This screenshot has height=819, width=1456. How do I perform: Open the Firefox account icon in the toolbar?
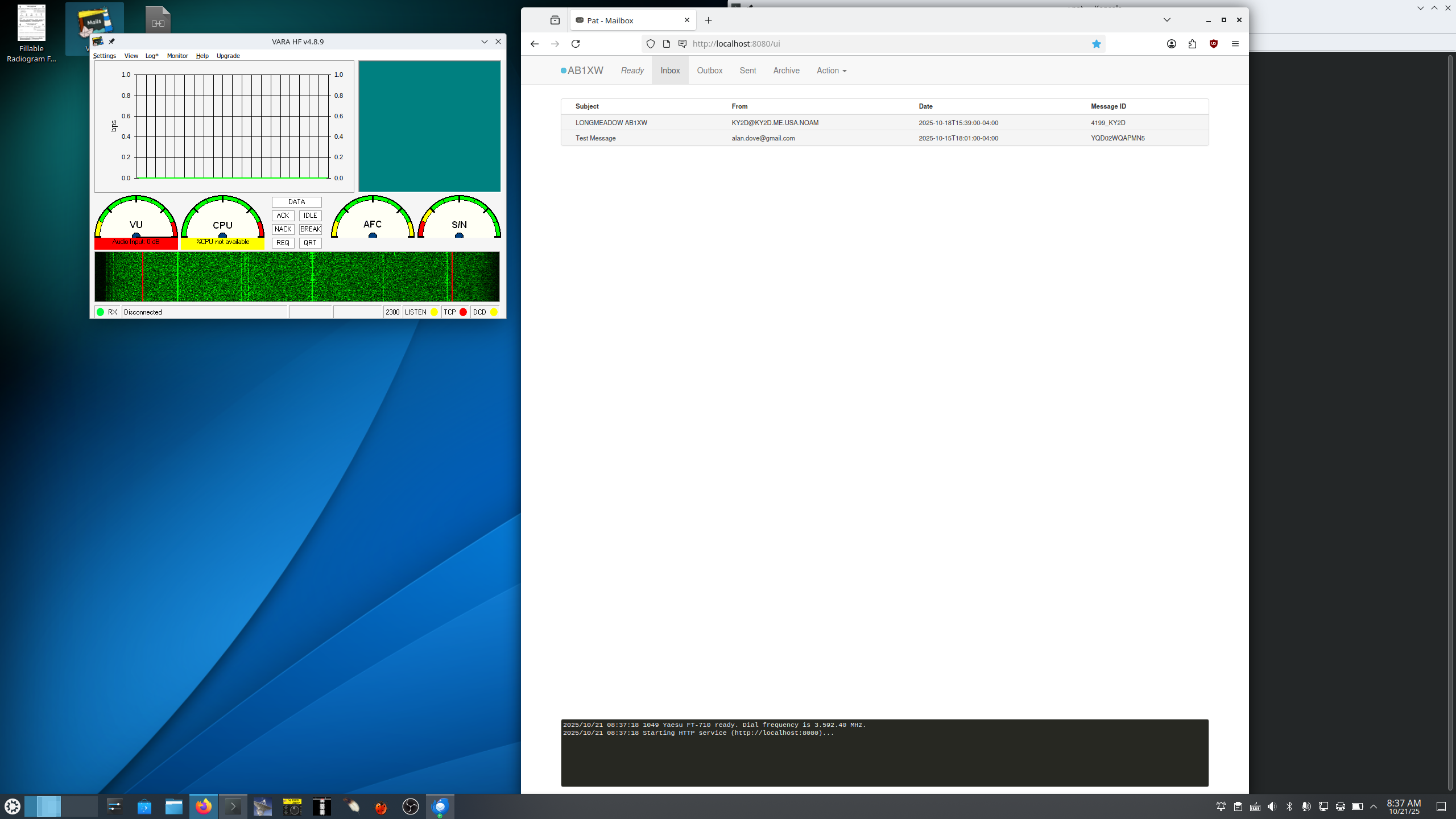tap(1171, 44)
